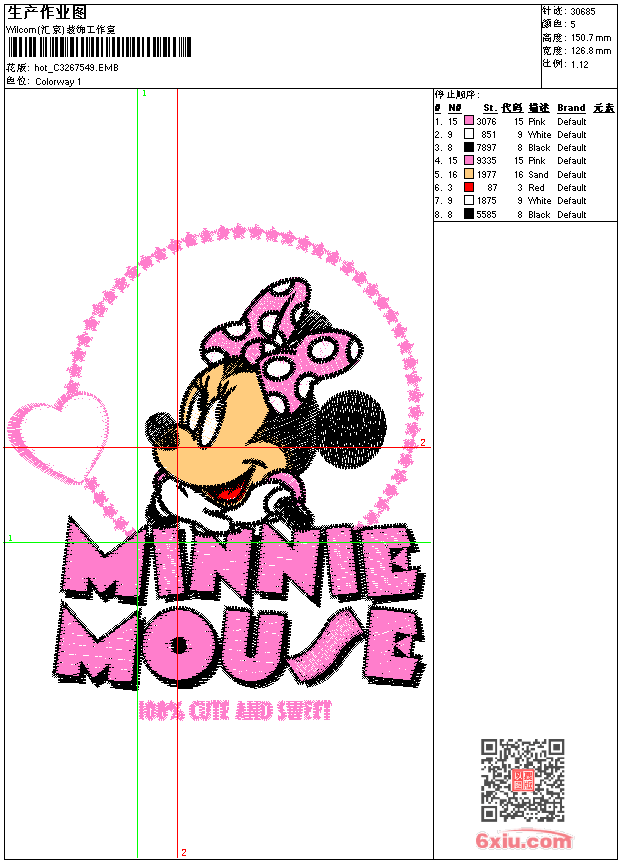Click the Default brand cell in the Red row
Viewport: 620px width, 860px height.
pos(571,188)
